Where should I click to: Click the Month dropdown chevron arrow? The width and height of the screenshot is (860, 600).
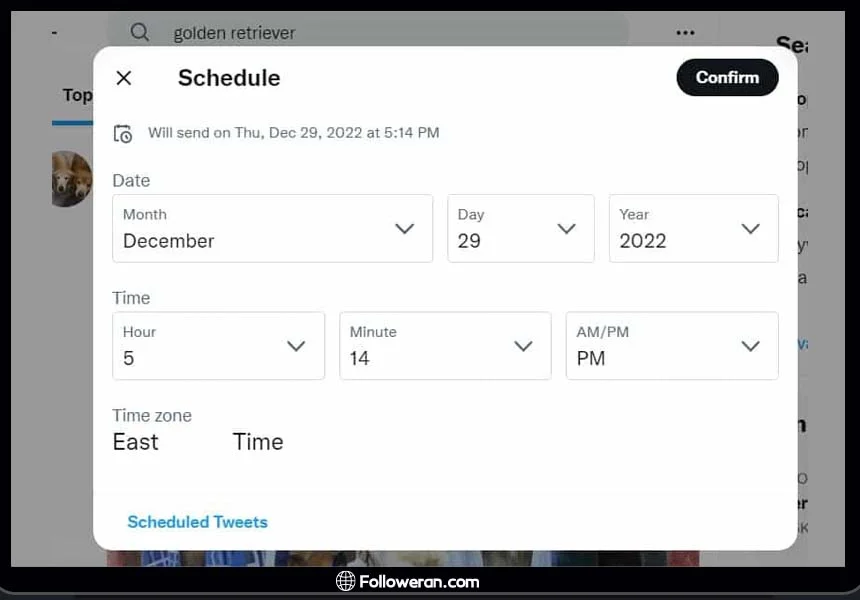[404, 229]
